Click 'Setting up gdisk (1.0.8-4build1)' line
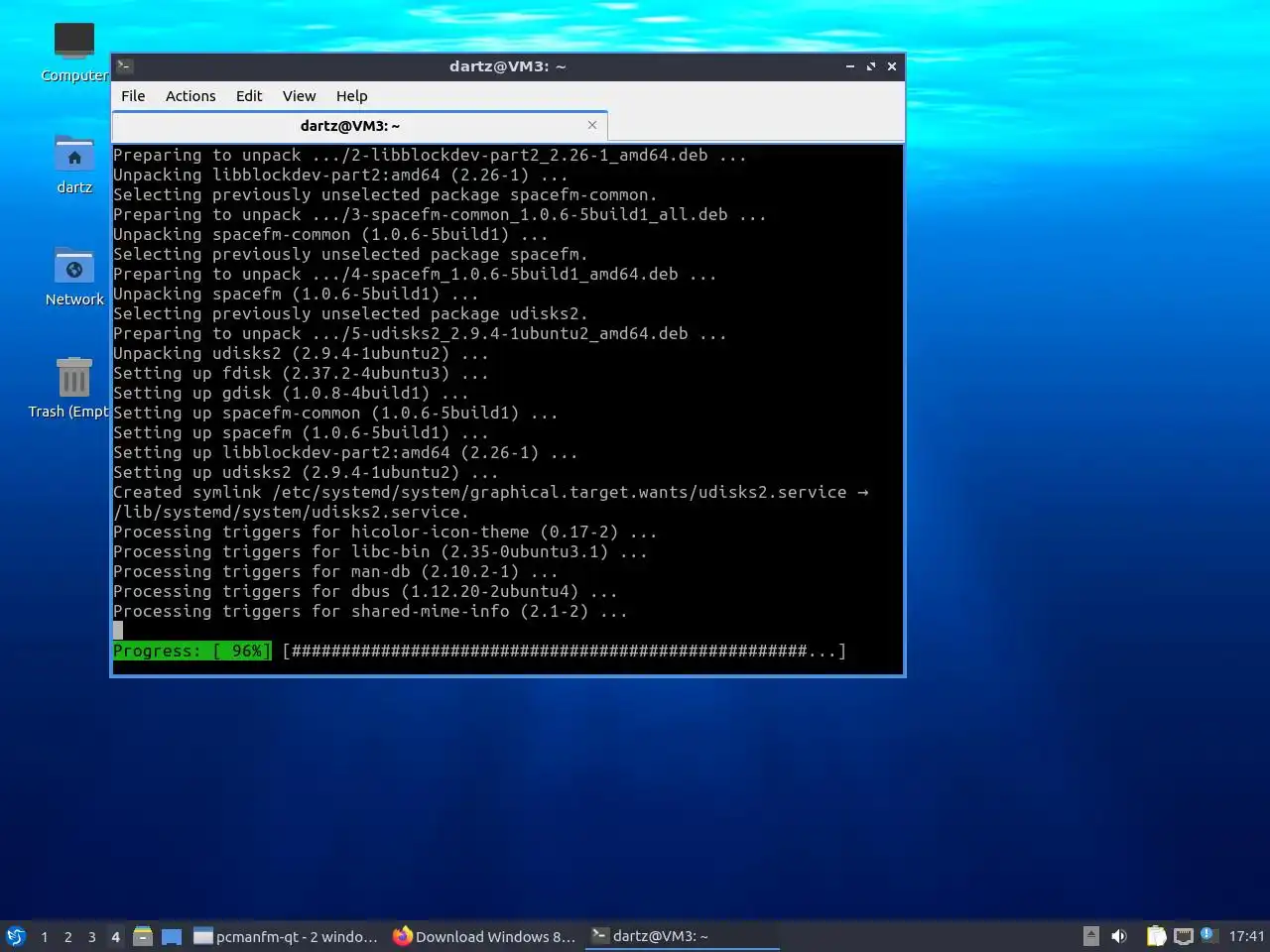Screen dimensions: 1270x952 point(291,394)
